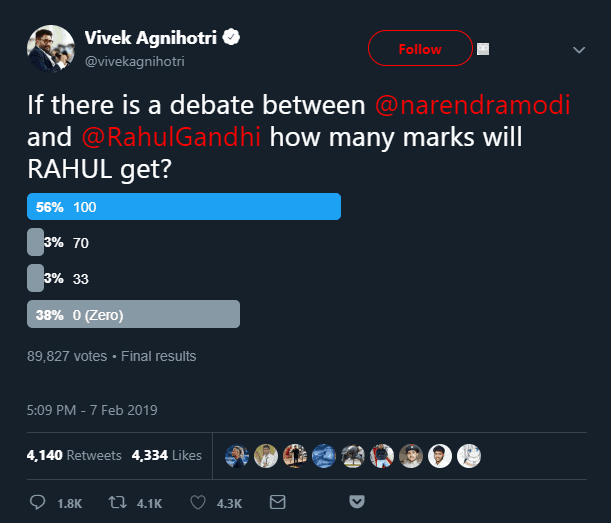Click the Pocket save icon
Image resolution: width=611 pixels, height=523 pixels.
point(356,501)
